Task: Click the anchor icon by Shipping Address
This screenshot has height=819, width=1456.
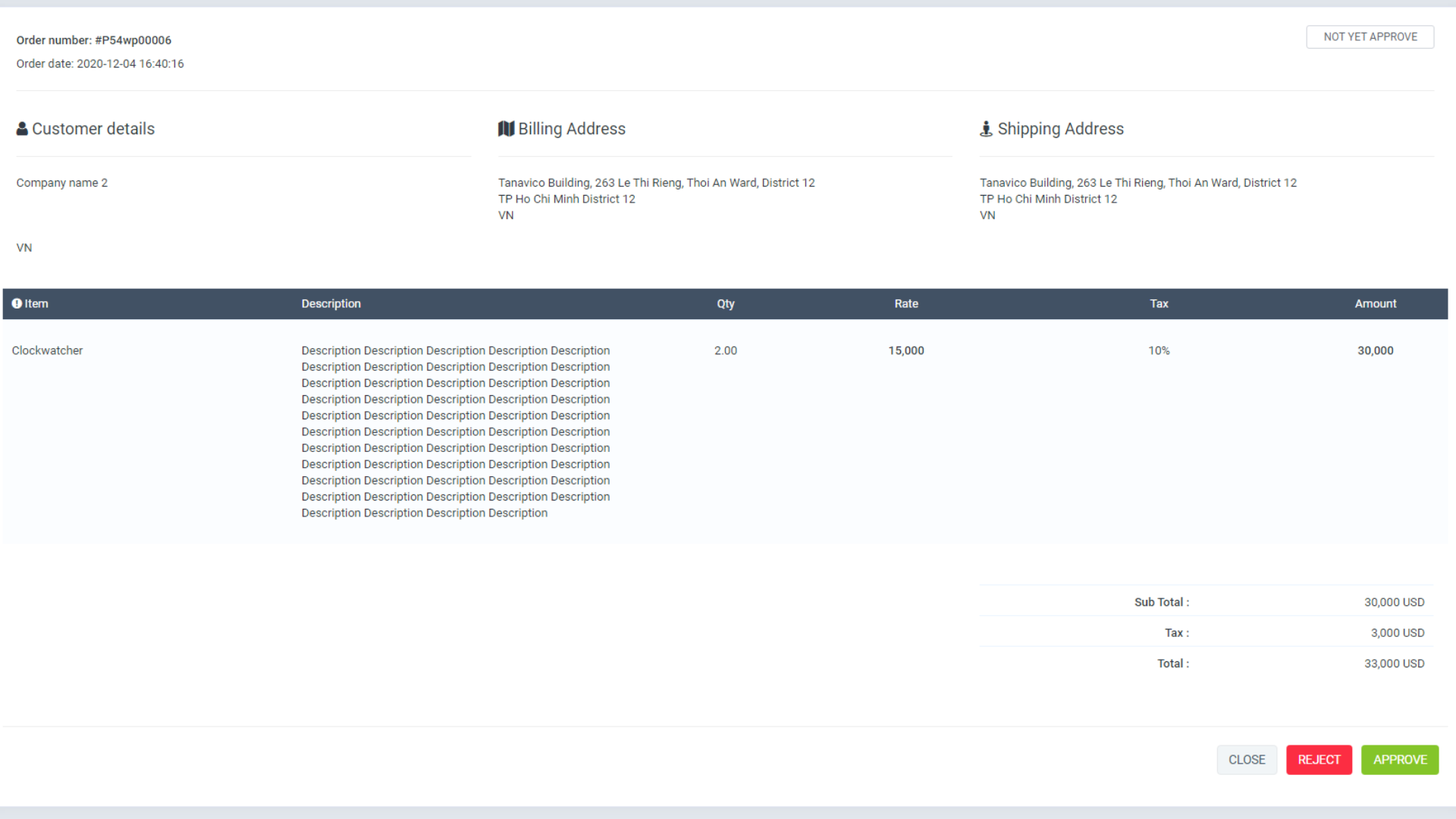Action: tap(986, 128)
